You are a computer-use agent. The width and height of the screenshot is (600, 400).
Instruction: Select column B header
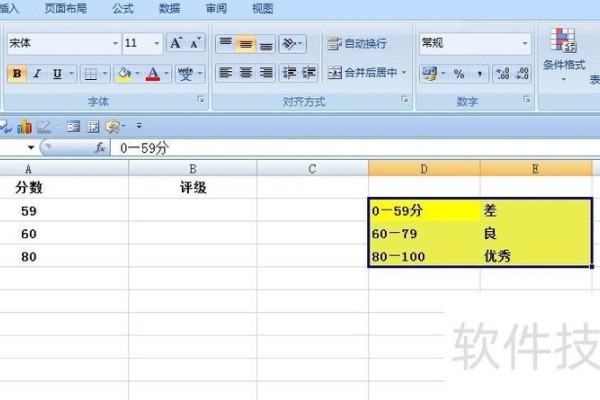pos(193,169)
